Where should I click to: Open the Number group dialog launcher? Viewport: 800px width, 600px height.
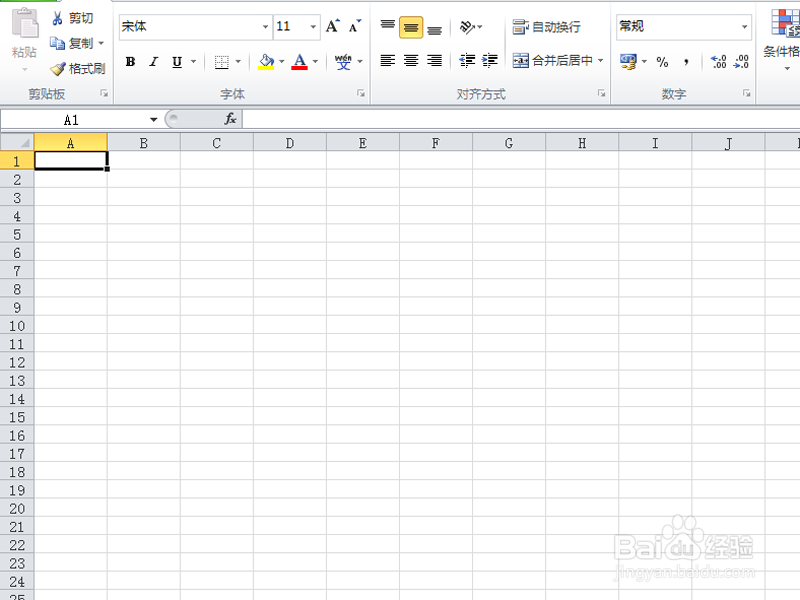(x=746, y=93)
